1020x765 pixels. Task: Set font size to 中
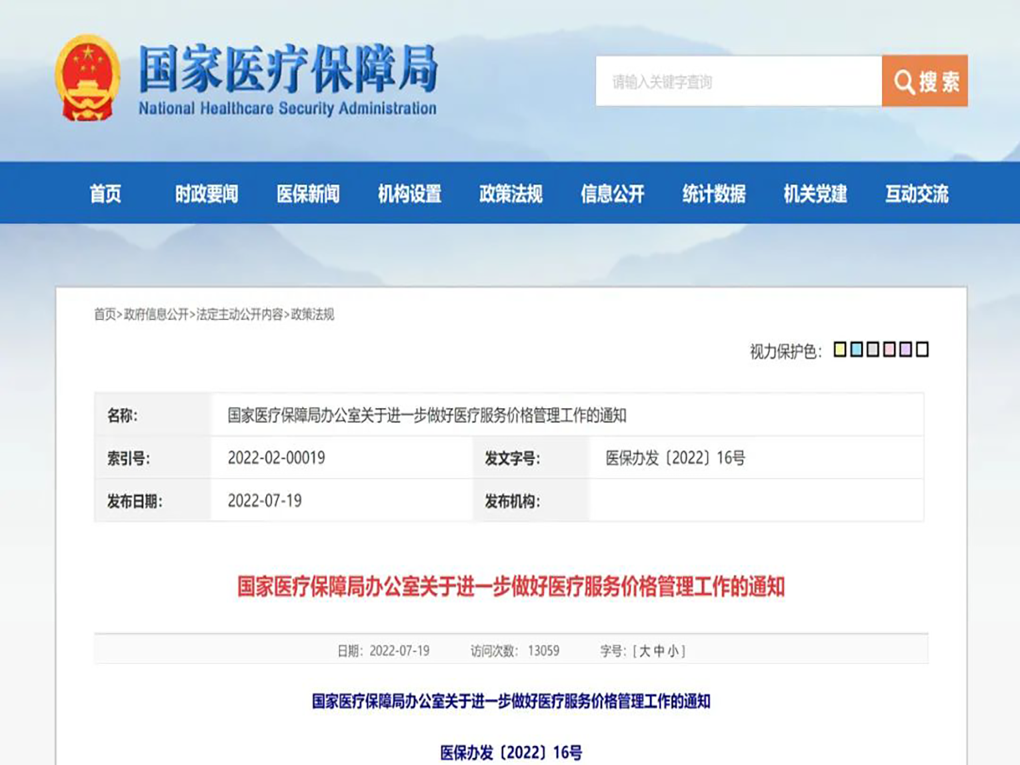659,651
